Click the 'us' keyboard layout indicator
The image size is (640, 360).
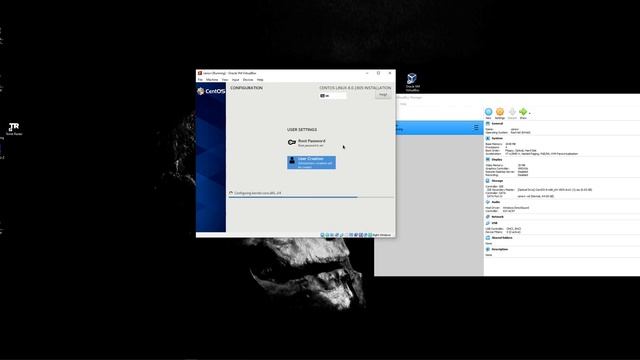(333, 96)
